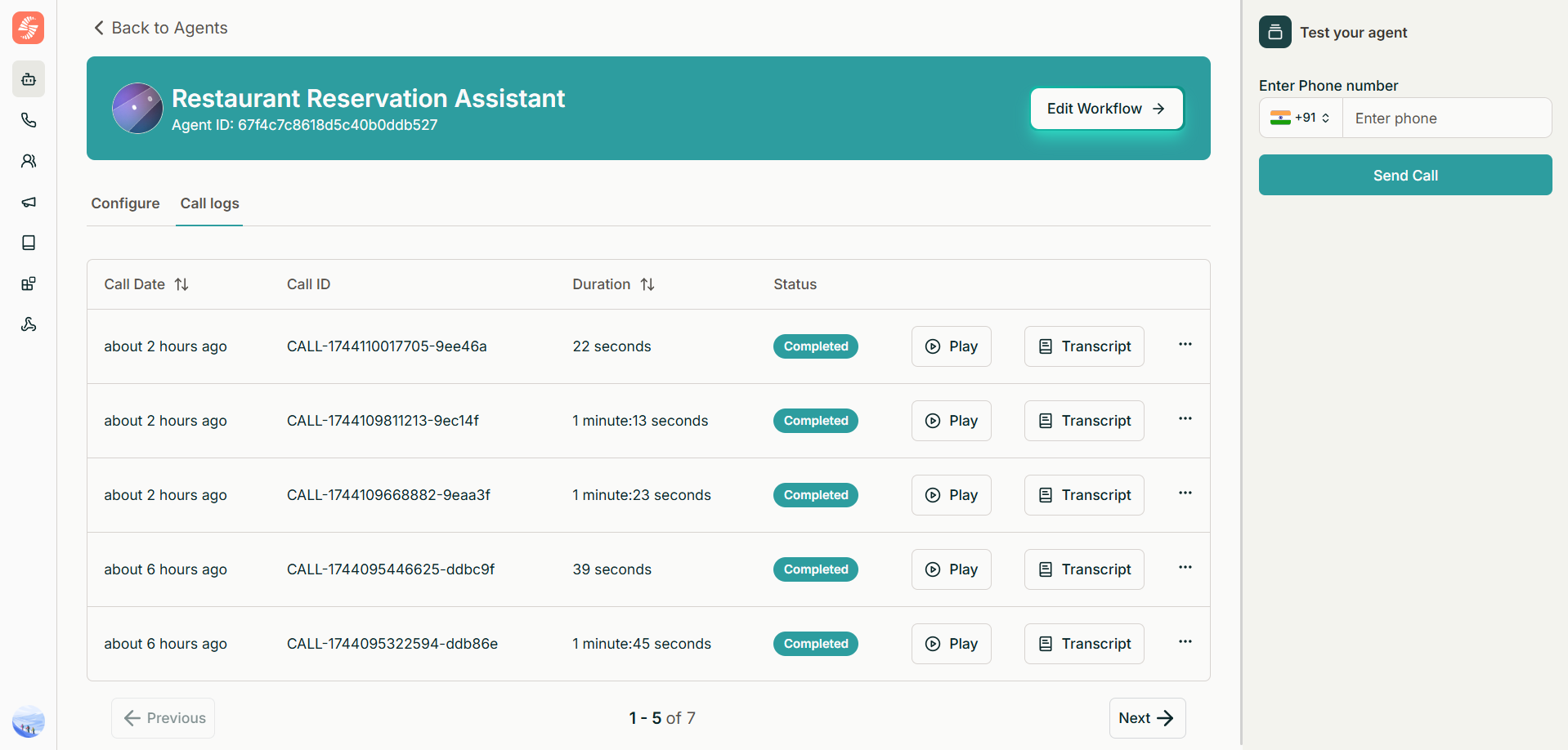Play recording of call 9ec14f

(952, 421)
